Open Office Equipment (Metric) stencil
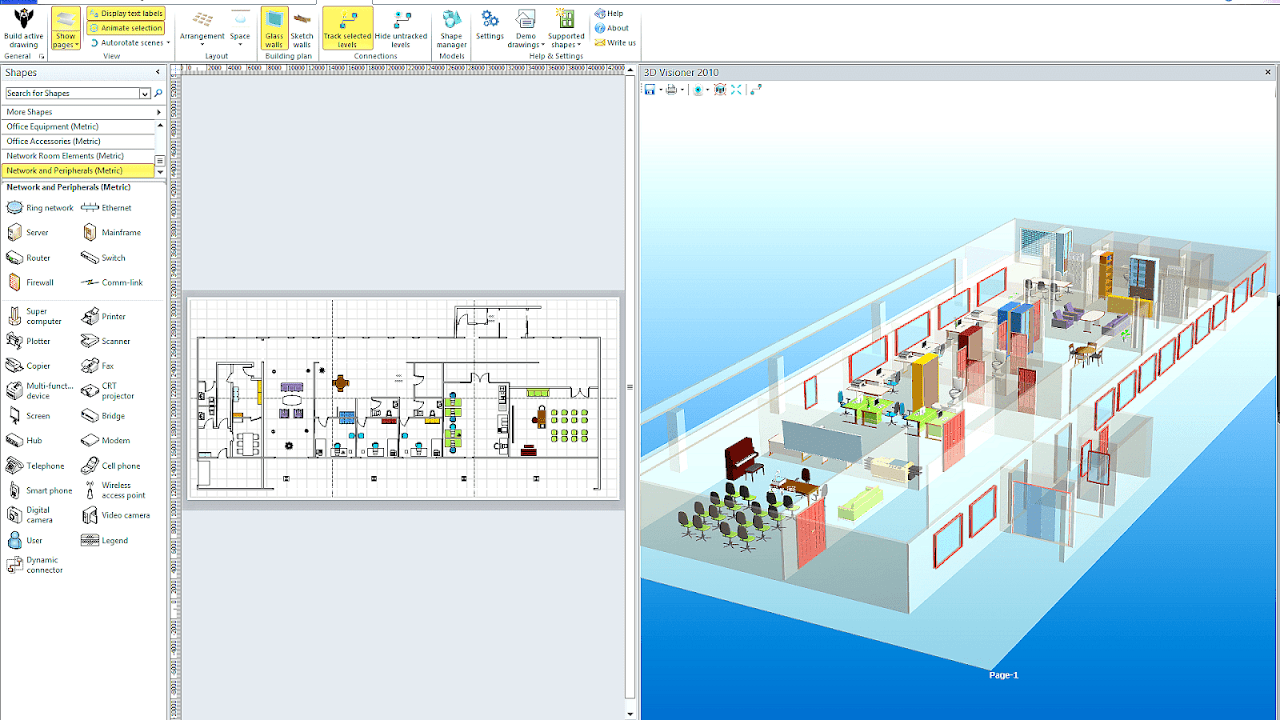Viewport: 1280px width, 720px height. tap(78, 127)
